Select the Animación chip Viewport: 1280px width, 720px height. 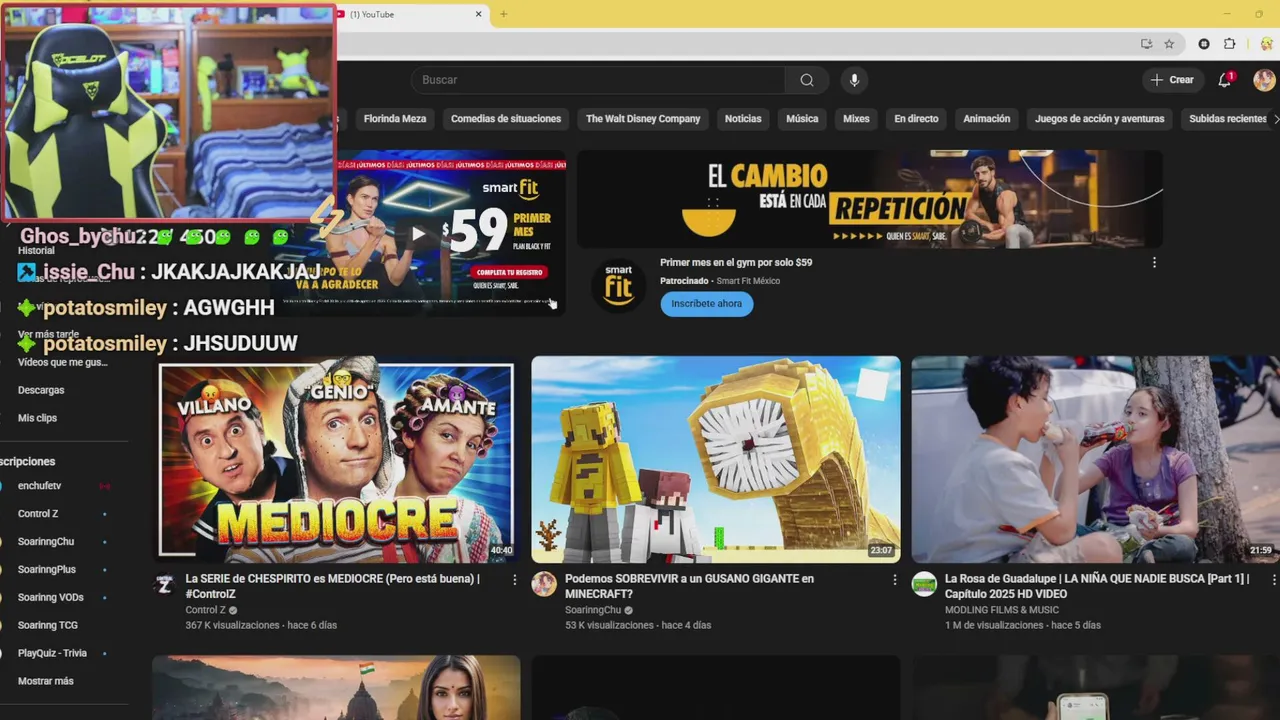pos(987,119)
